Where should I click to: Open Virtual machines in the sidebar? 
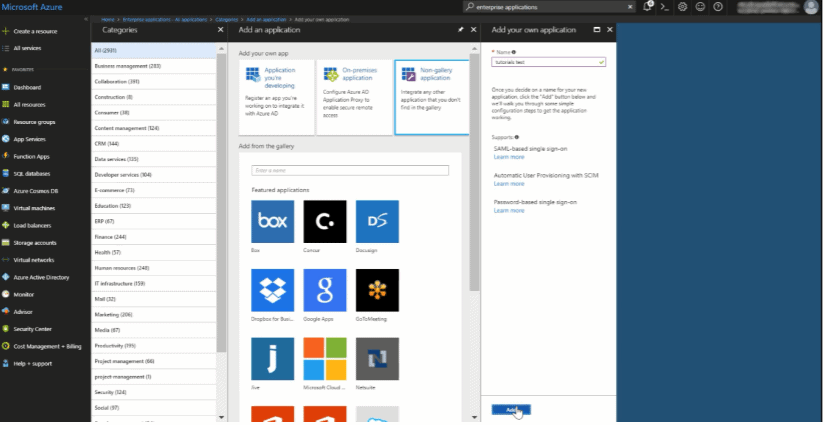34,208
